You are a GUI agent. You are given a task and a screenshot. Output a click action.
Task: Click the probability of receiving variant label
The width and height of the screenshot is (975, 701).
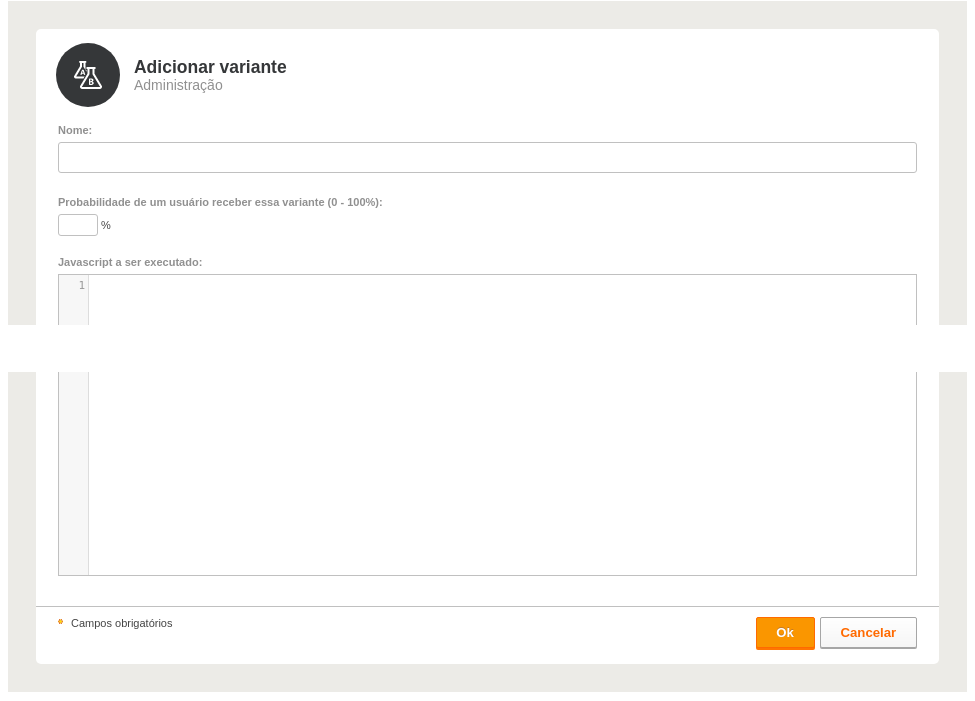[220, 202]
